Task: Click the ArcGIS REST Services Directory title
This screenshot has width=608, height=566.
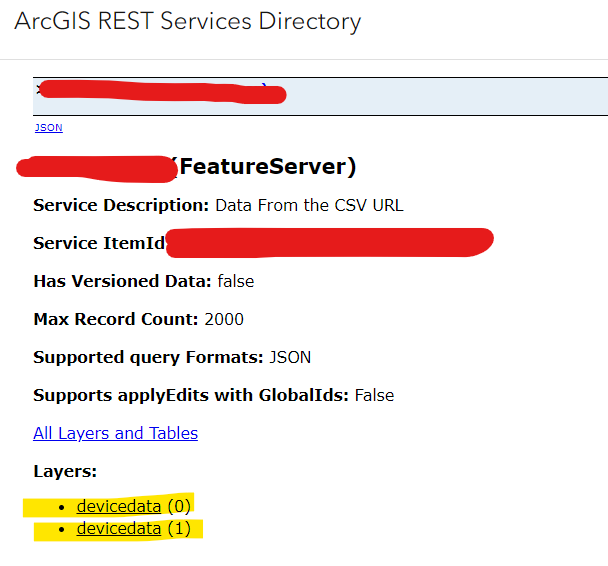Action: [x=187, y=21]
